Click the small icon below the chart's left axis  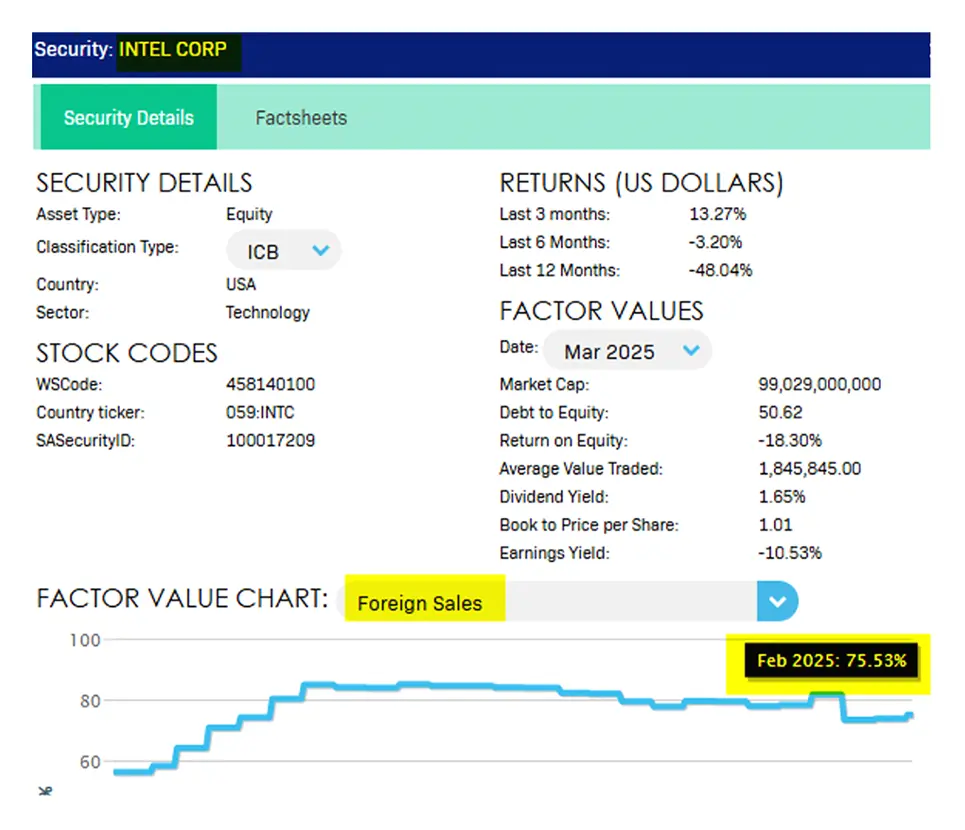(44, 791)
